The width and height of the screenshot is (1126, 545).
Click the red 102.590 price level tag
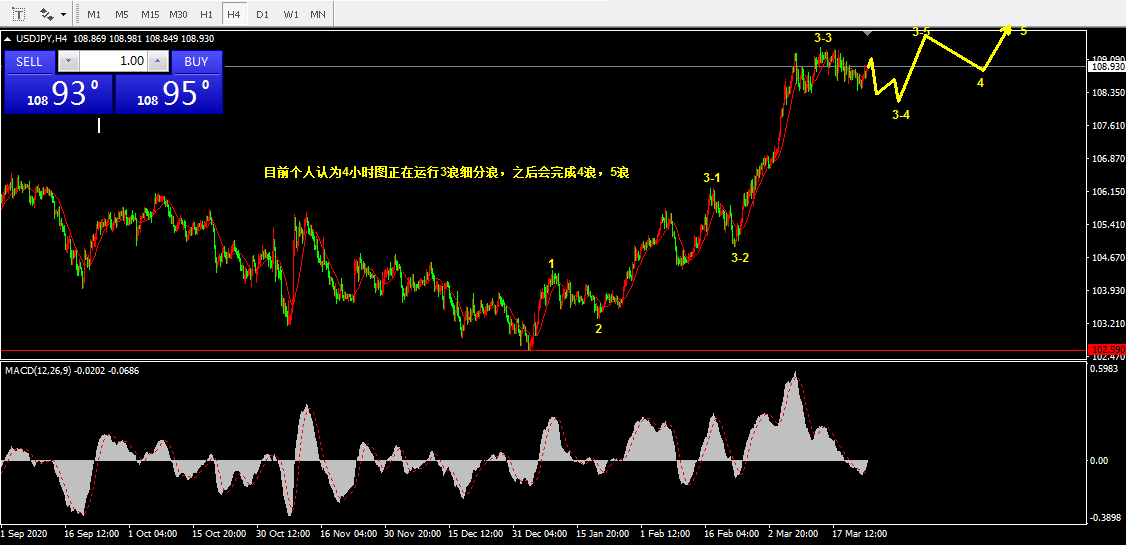(1107, 350)
